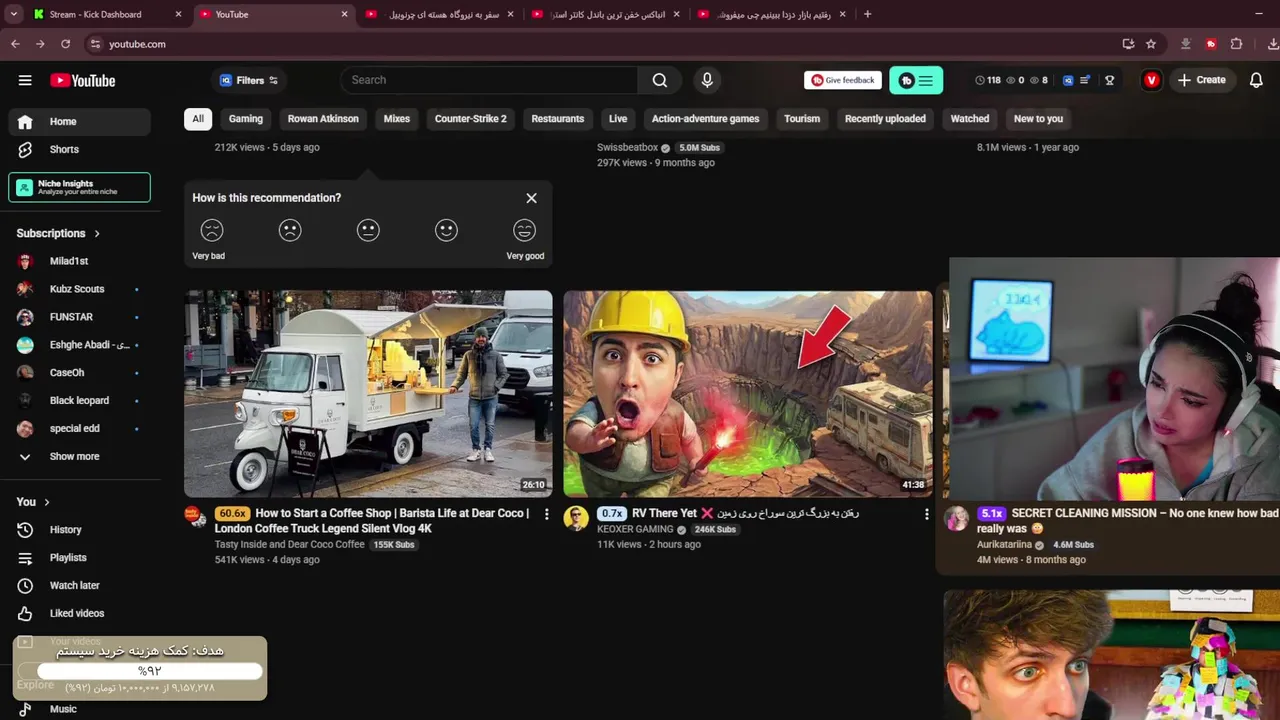
Task: Select the New to you chip
Action: (x=1038, y=119)
